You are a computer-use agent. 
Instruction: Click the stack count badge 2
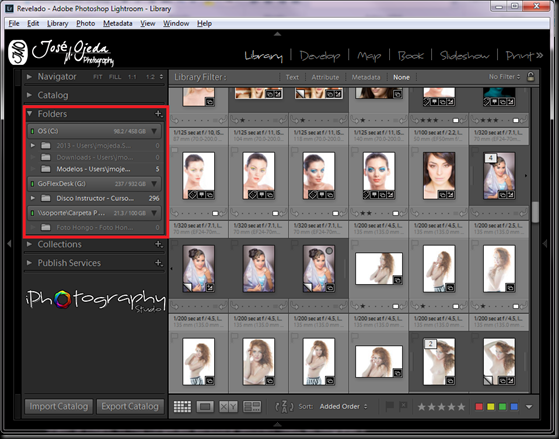(430, 344)
